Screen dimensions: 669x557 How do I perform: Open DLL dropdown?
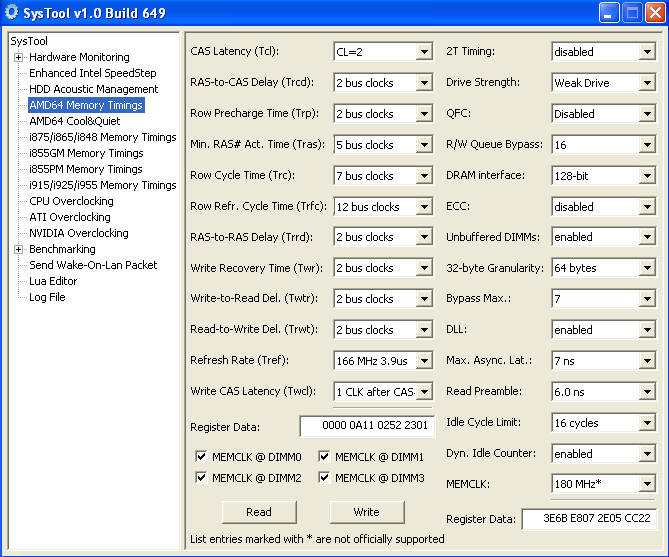tap(603, 330)
